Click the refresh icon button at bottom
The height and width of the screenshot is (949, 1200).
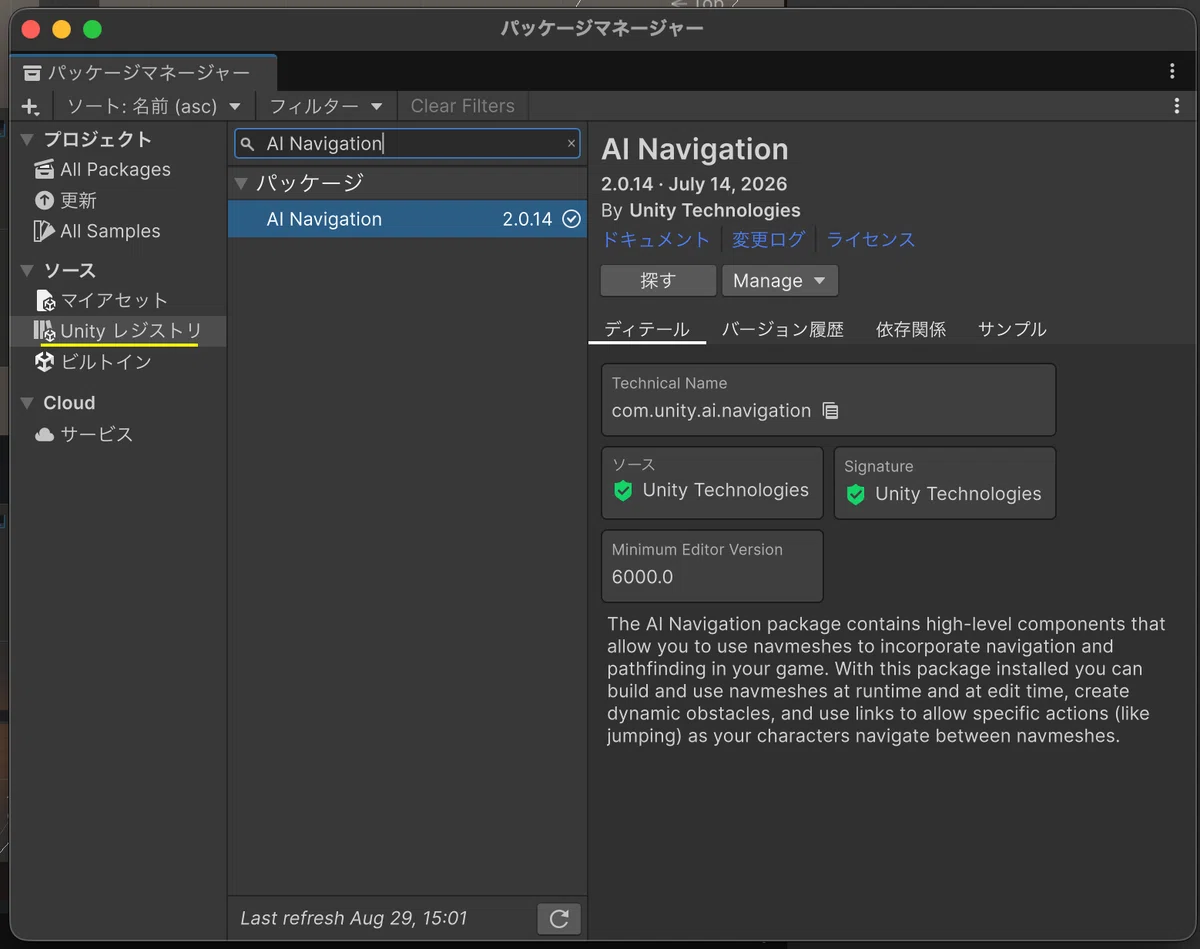(559, 919)
